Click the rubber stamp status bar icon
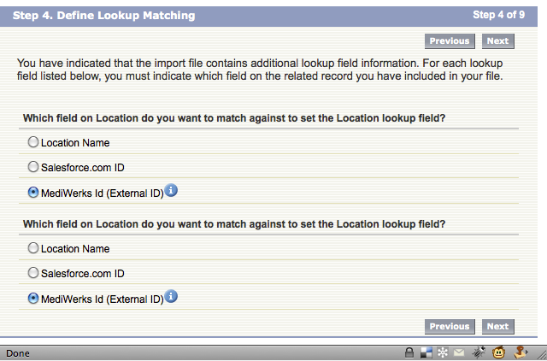Image resolution: width=547 pixels, height=361 pixels. click(x=519, y=352)
